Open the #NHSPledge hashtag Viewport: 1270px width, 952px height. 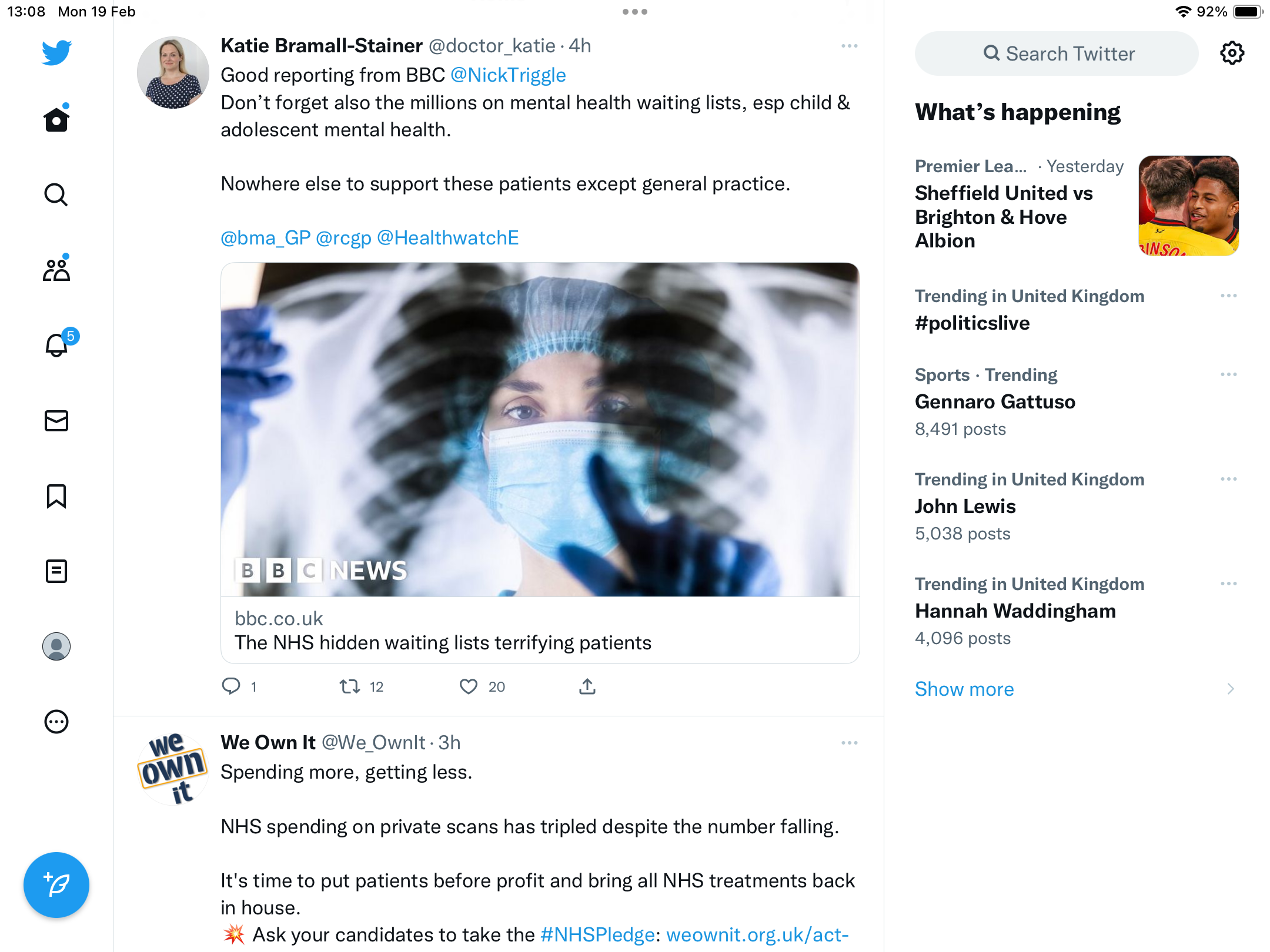coord(597,934)
